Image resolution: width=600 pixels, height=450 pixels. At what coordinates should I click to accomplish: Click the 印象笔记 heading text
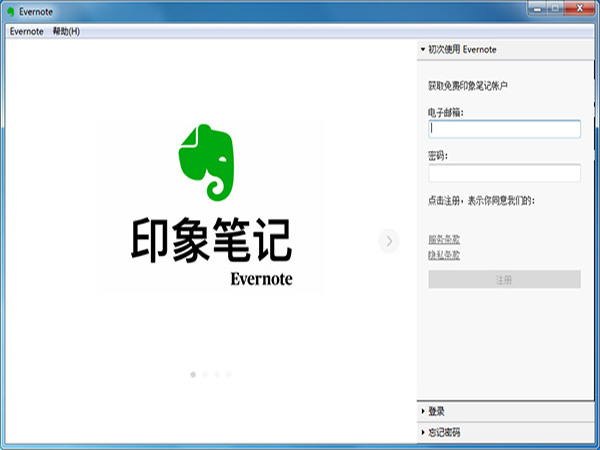tap(212, 240)
